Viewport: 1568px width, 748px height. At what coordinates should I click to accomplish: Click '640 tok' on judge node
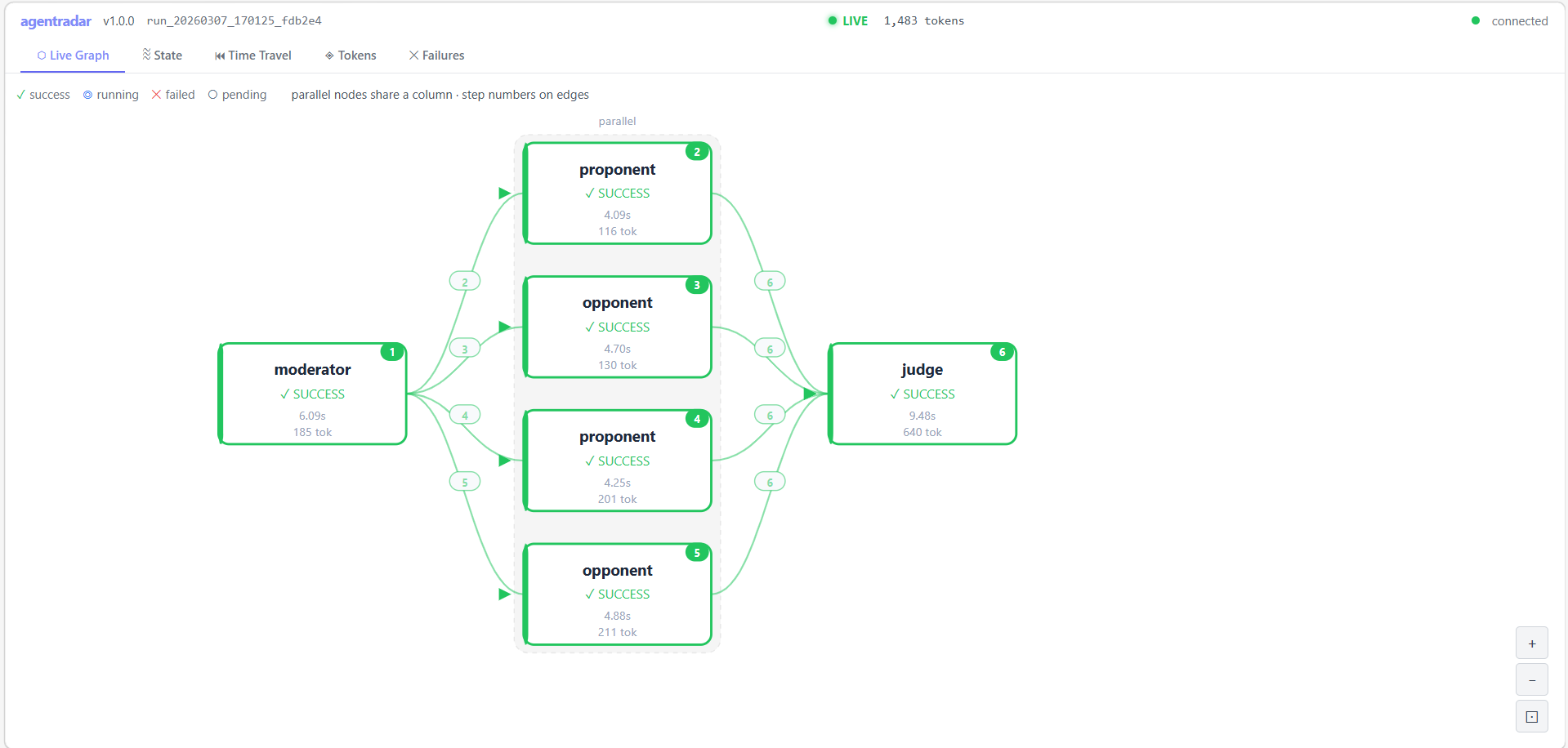922,432
